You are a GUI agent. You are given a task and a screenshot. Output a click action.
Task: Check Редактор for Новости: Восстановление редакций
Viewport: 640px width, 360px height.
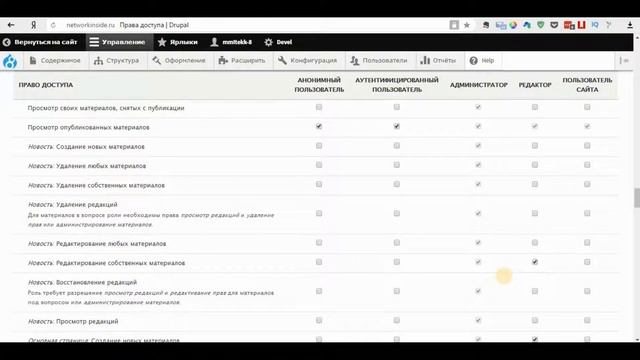point(535,291)
